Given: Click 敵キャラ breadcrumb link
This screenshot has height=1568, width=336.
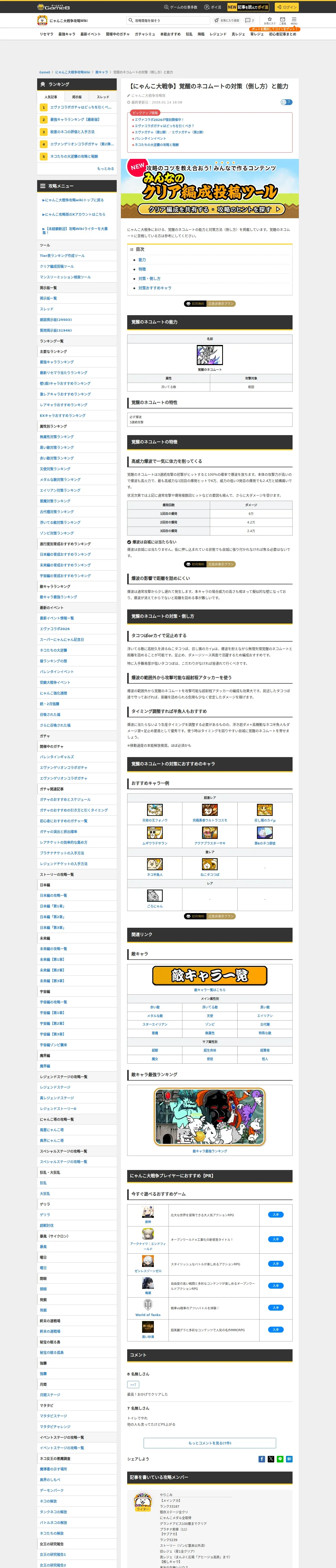Looking at the screenshot, I should [101, 72].
